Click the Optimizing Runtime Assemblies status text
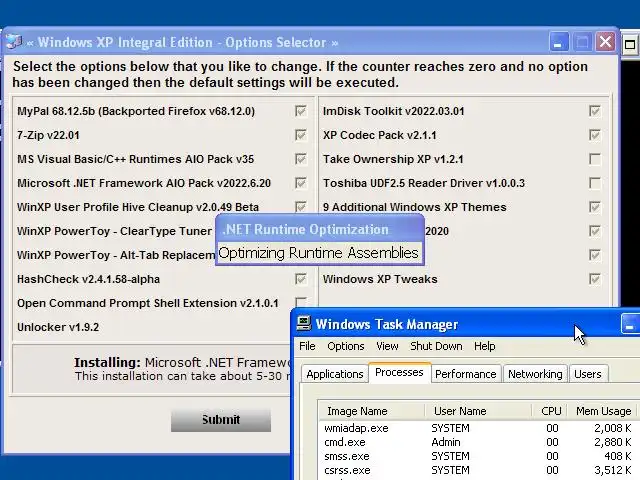The image size is (640, 480). [x=318, y=253]
